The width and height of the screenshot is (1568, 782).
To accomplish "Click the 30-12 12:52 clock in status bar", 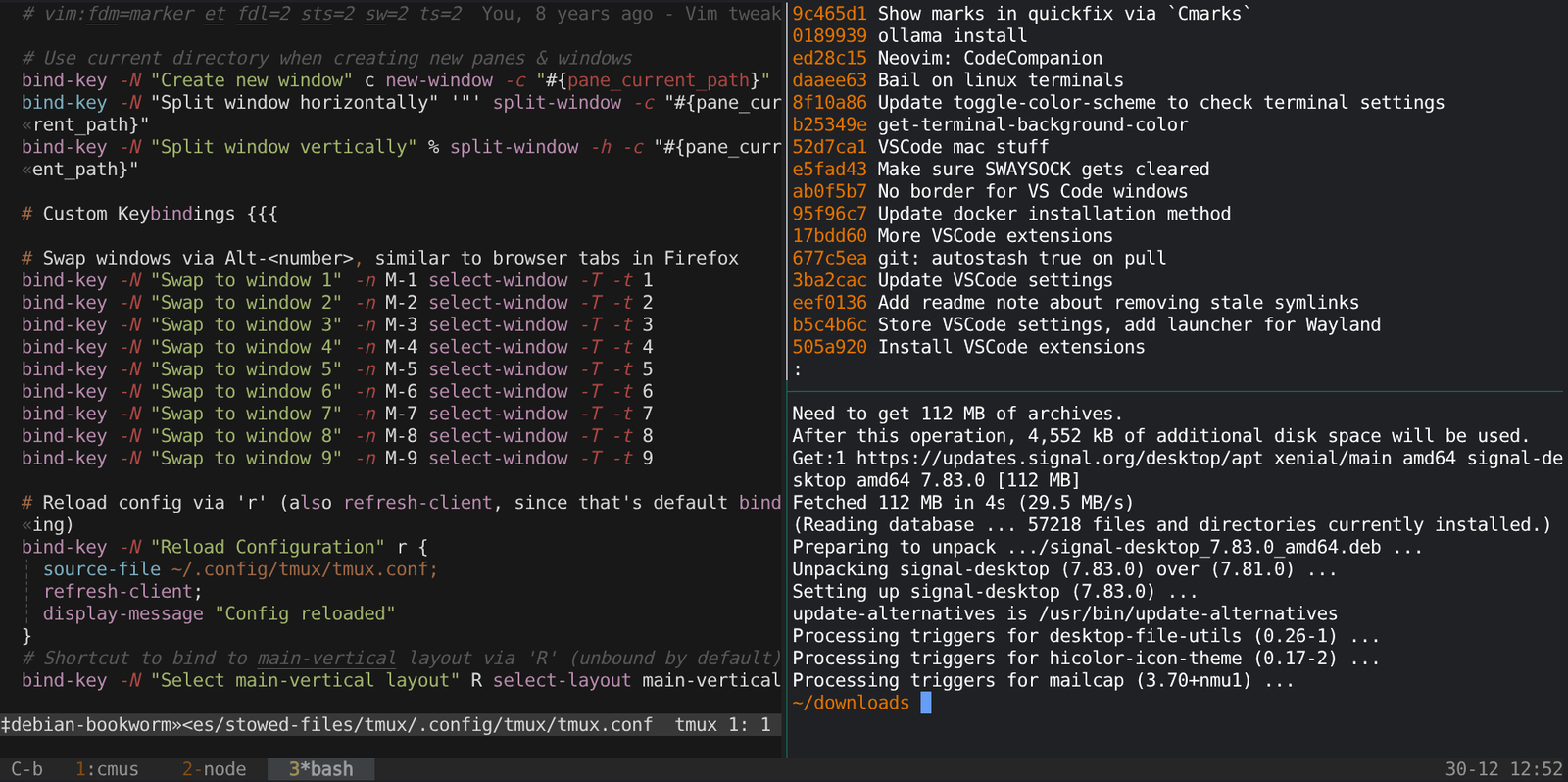I will click(x=1503, y=769).
